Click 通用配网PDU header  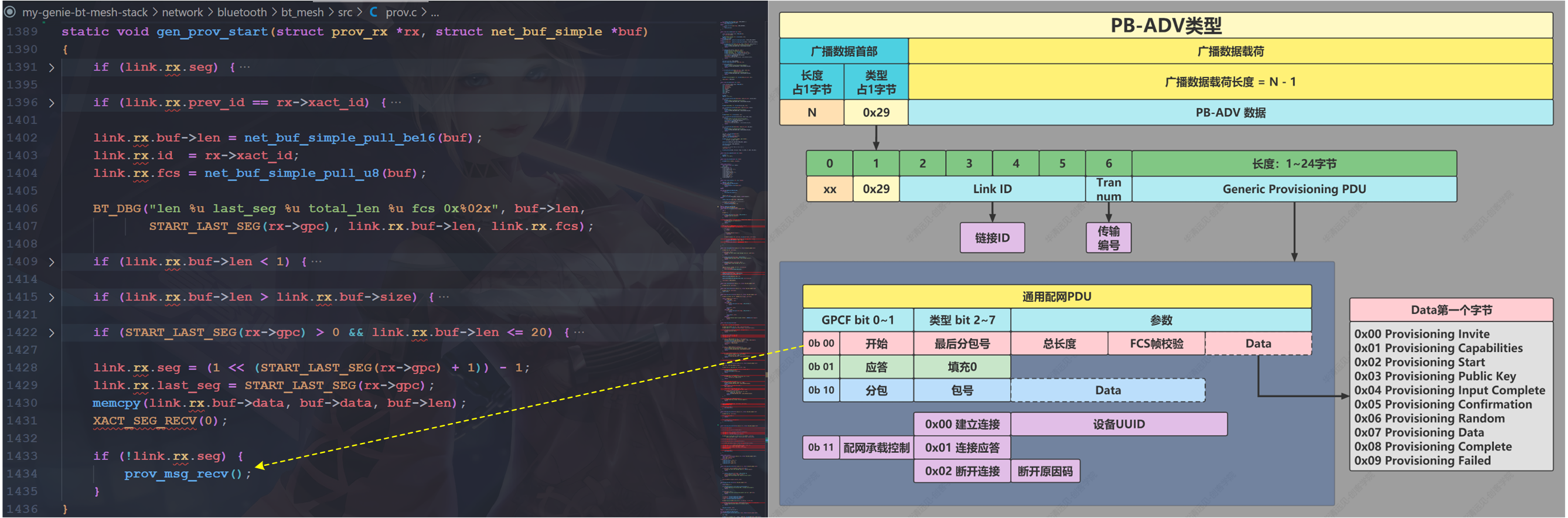pos(1056,297)
